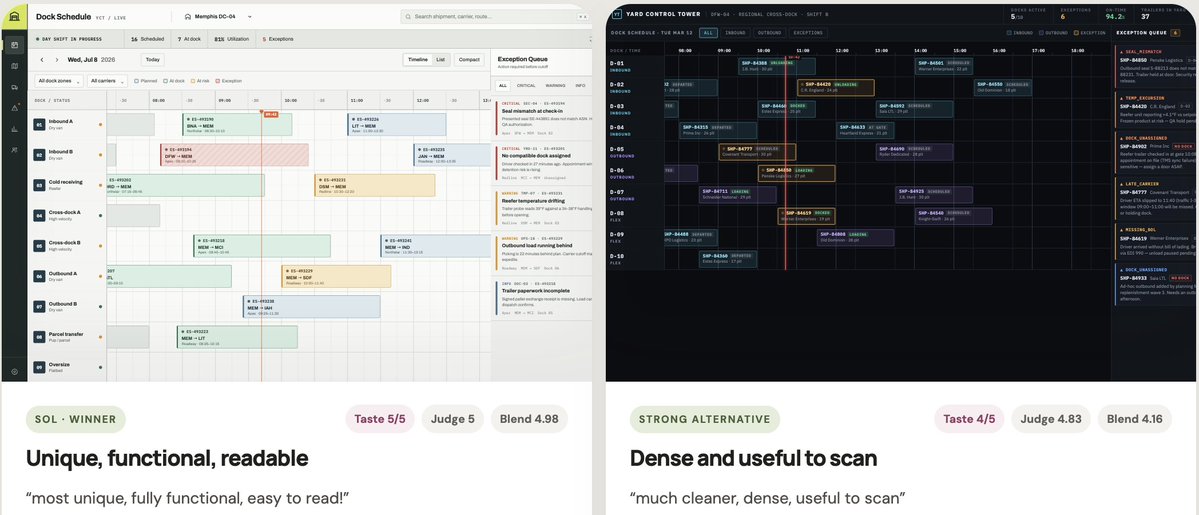
Task: Select the Inbound tab in Yard Control Tower
Action: [x=735, y=33]
